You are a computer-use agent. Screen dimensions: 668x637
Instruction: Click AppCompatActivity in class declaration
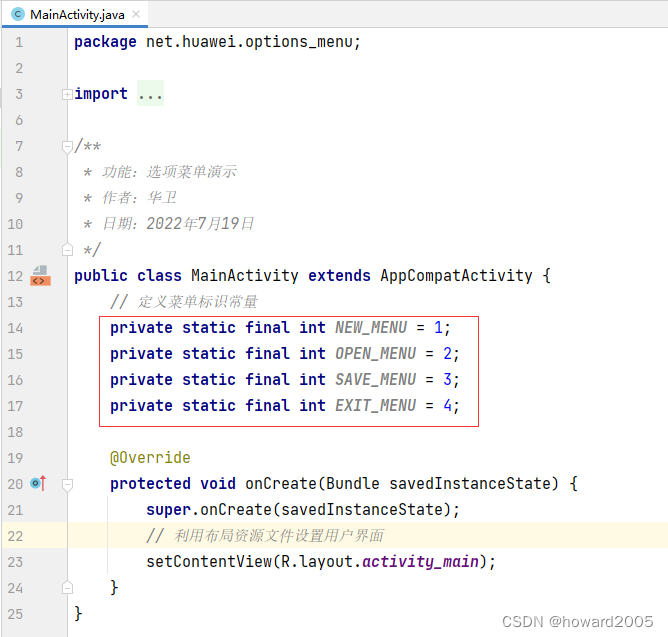click(x=456, y=276)
